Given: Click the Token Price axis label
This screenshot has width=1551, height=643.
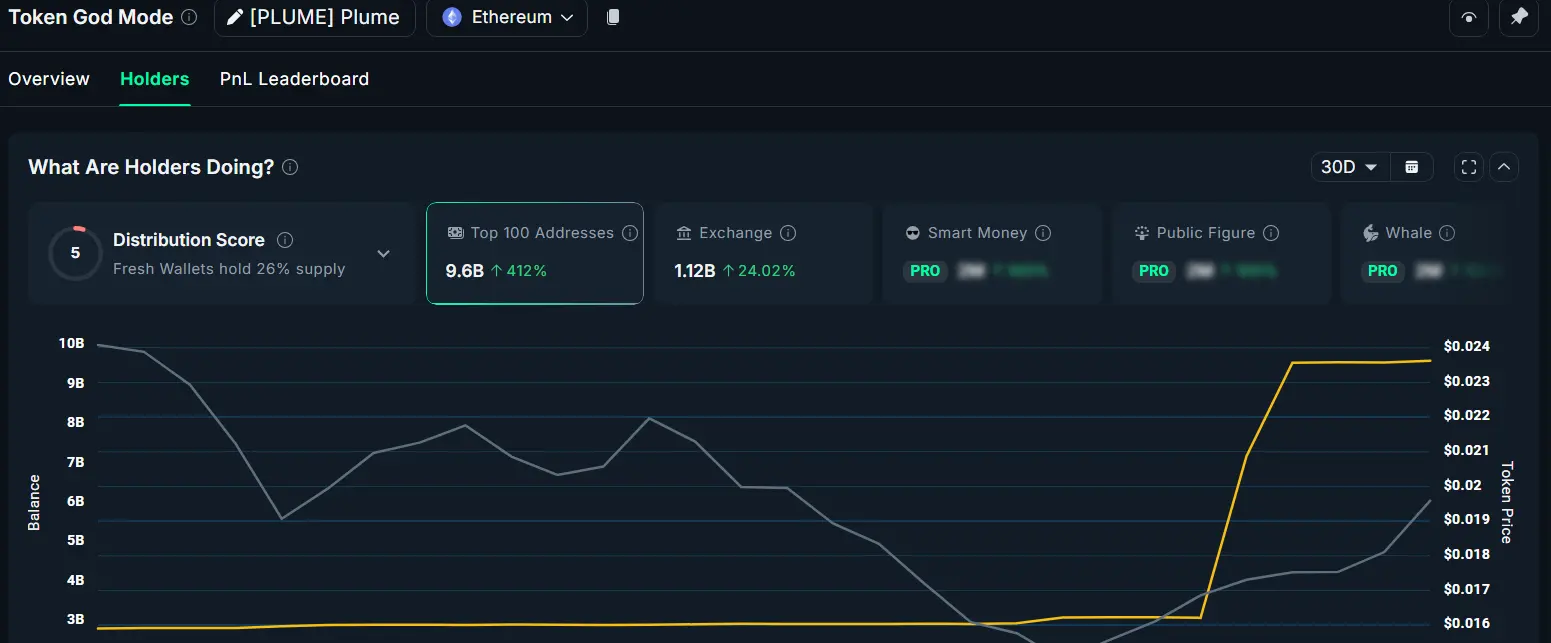Looking at the screenshot, I should tap(1507, 502).
